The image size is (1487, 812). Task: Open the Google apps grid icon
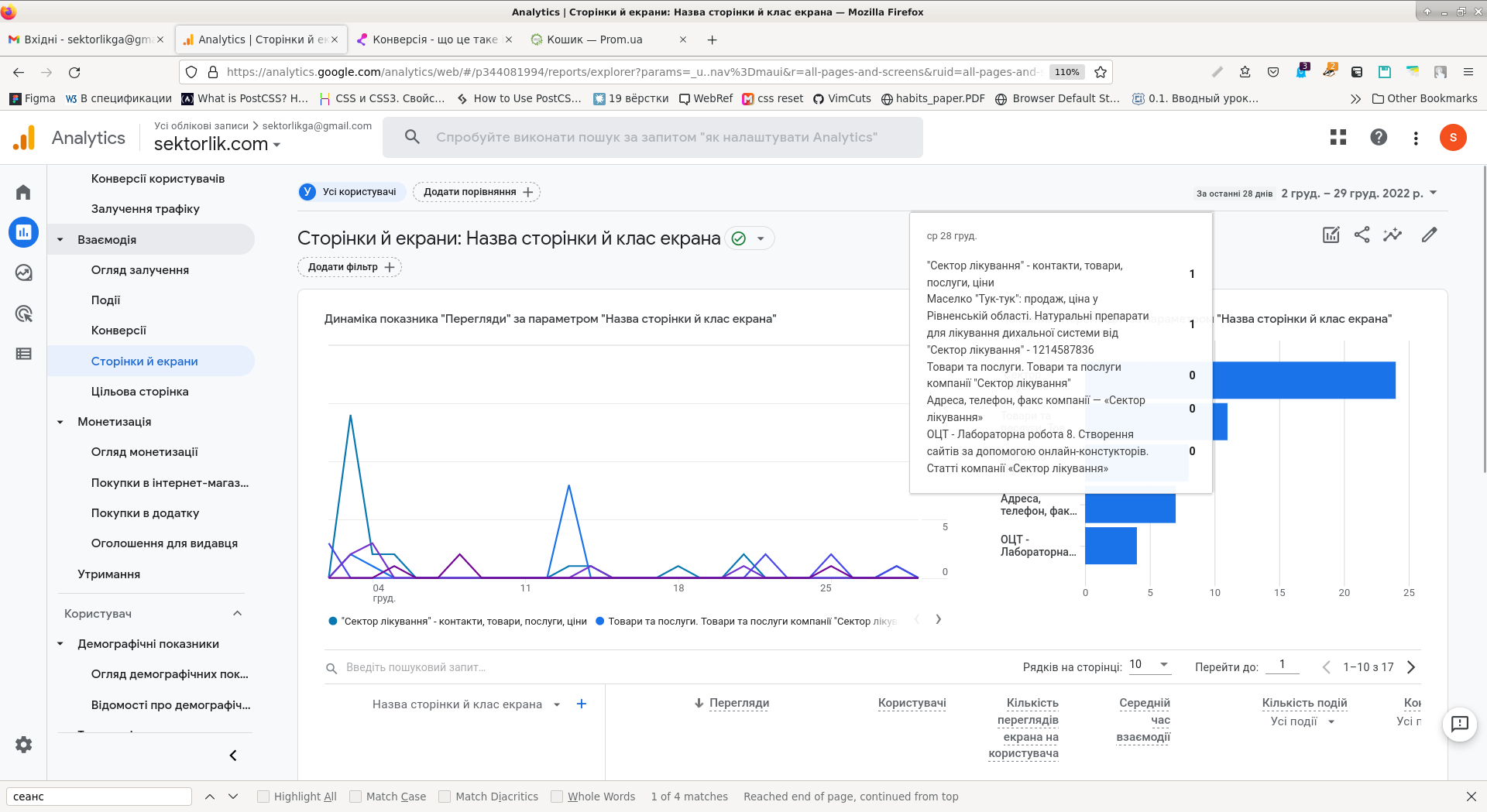1338,137
